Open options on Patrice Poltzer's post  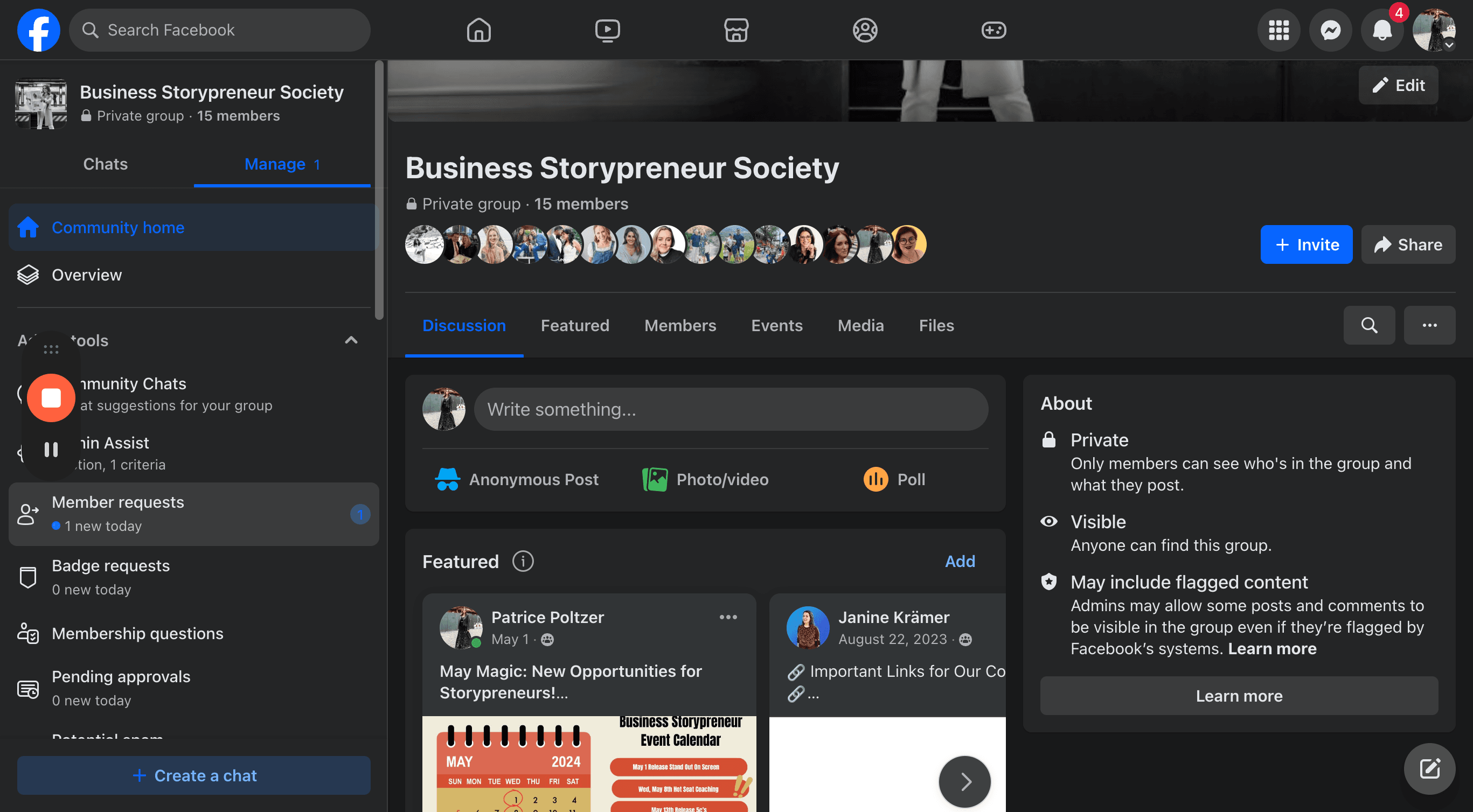coord(728,617)
